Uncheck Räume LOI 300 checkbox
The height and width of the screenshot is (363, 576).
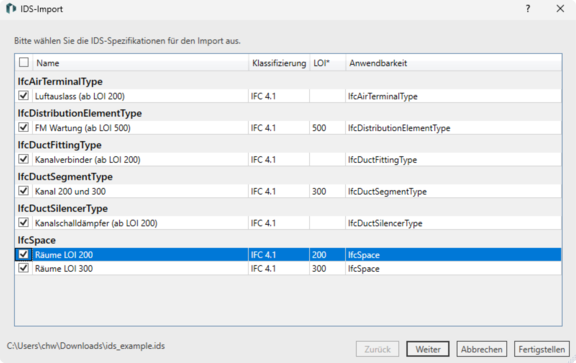(24, 268)
